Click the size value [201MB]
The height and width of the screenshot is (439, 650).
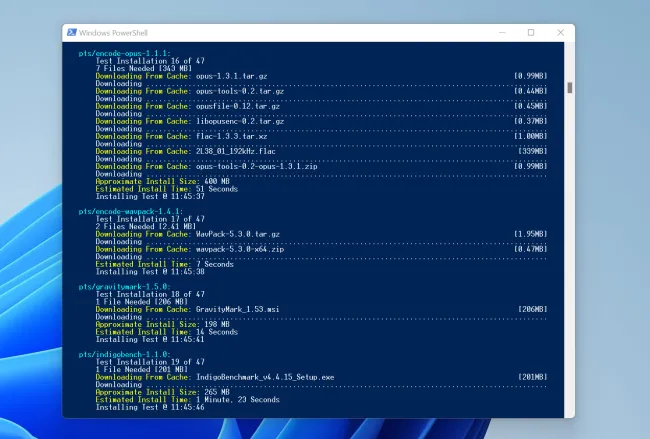(533, 377)
